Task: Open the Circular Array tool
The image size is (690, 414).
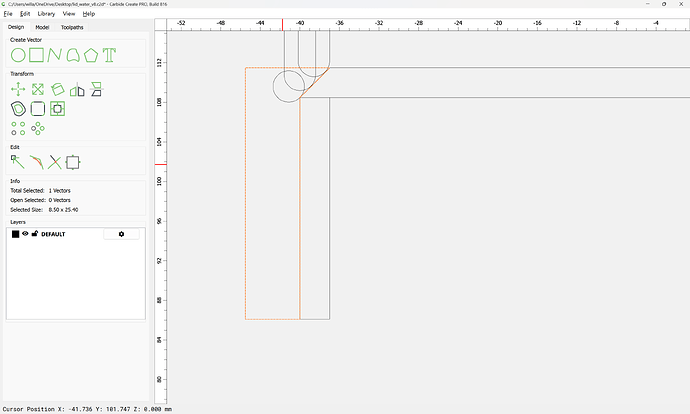Action: tap(38, 128)
